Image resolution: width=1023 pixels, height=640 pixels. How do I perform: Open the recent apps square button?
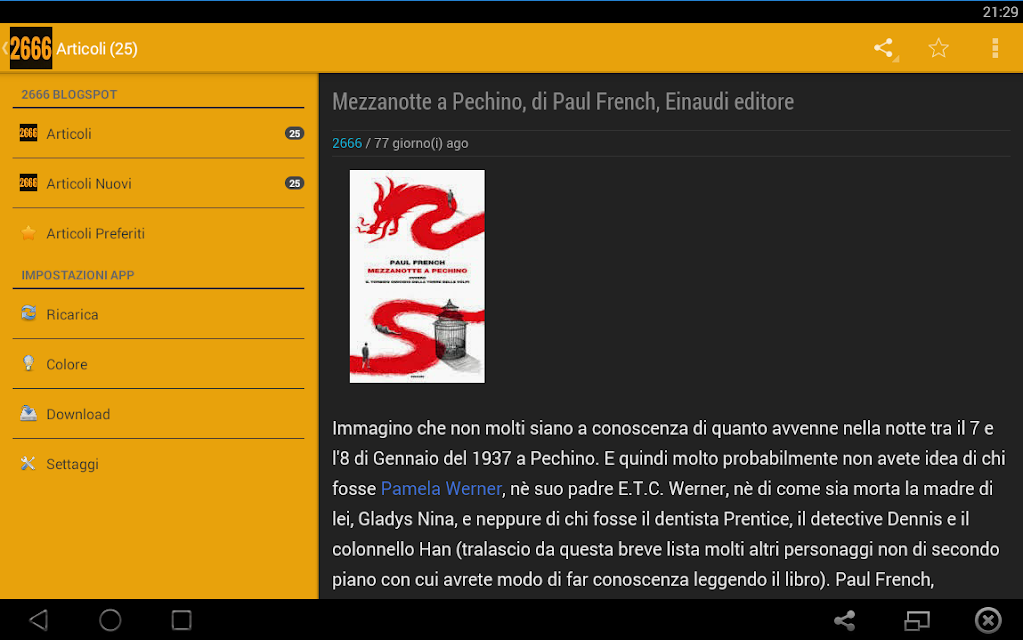(x=181, y=620)
